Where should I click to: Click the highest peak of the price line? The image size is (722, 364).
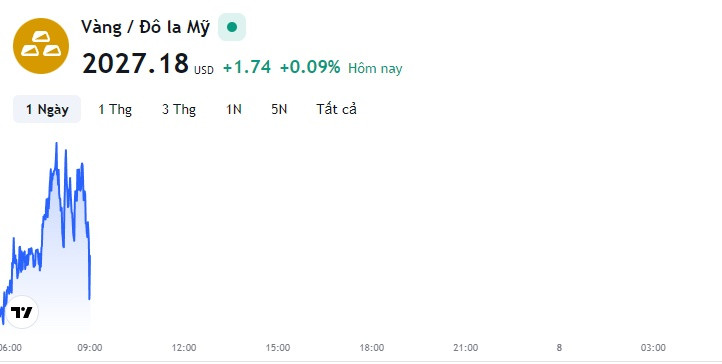(57, 144)
